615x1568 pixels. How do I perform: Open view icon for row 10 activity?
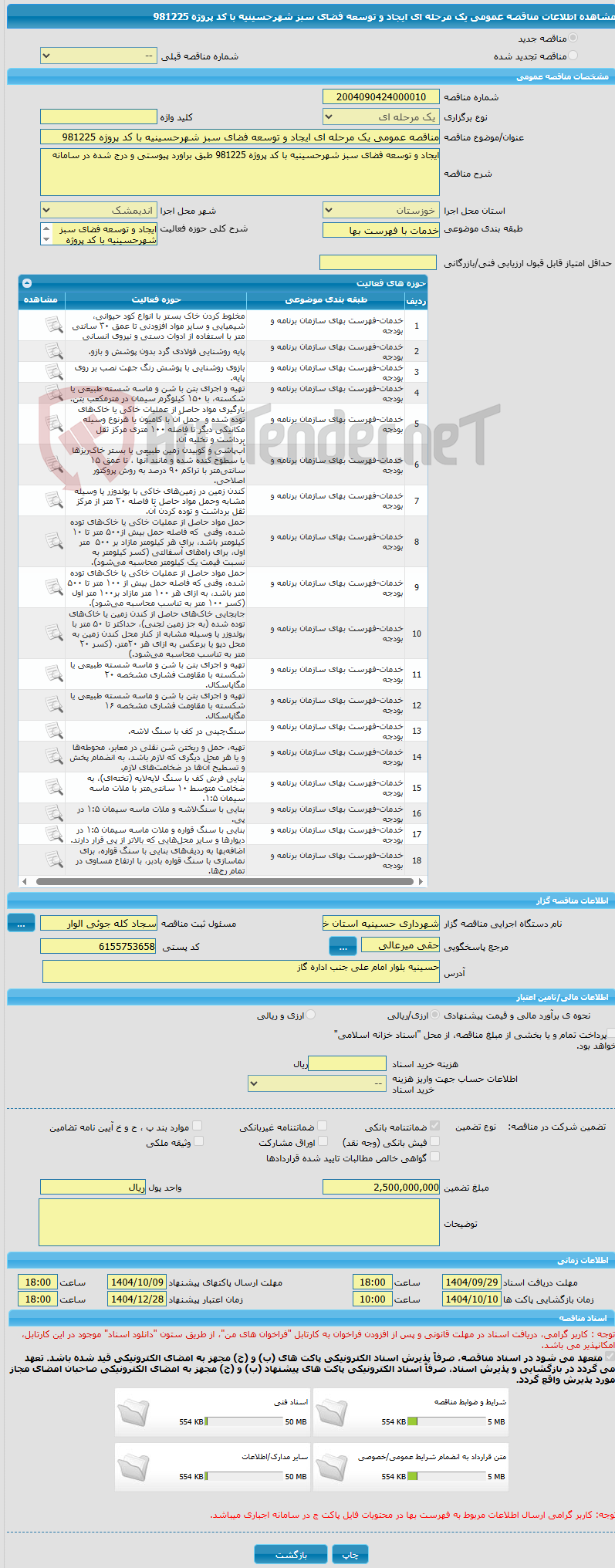pos(53,633)
